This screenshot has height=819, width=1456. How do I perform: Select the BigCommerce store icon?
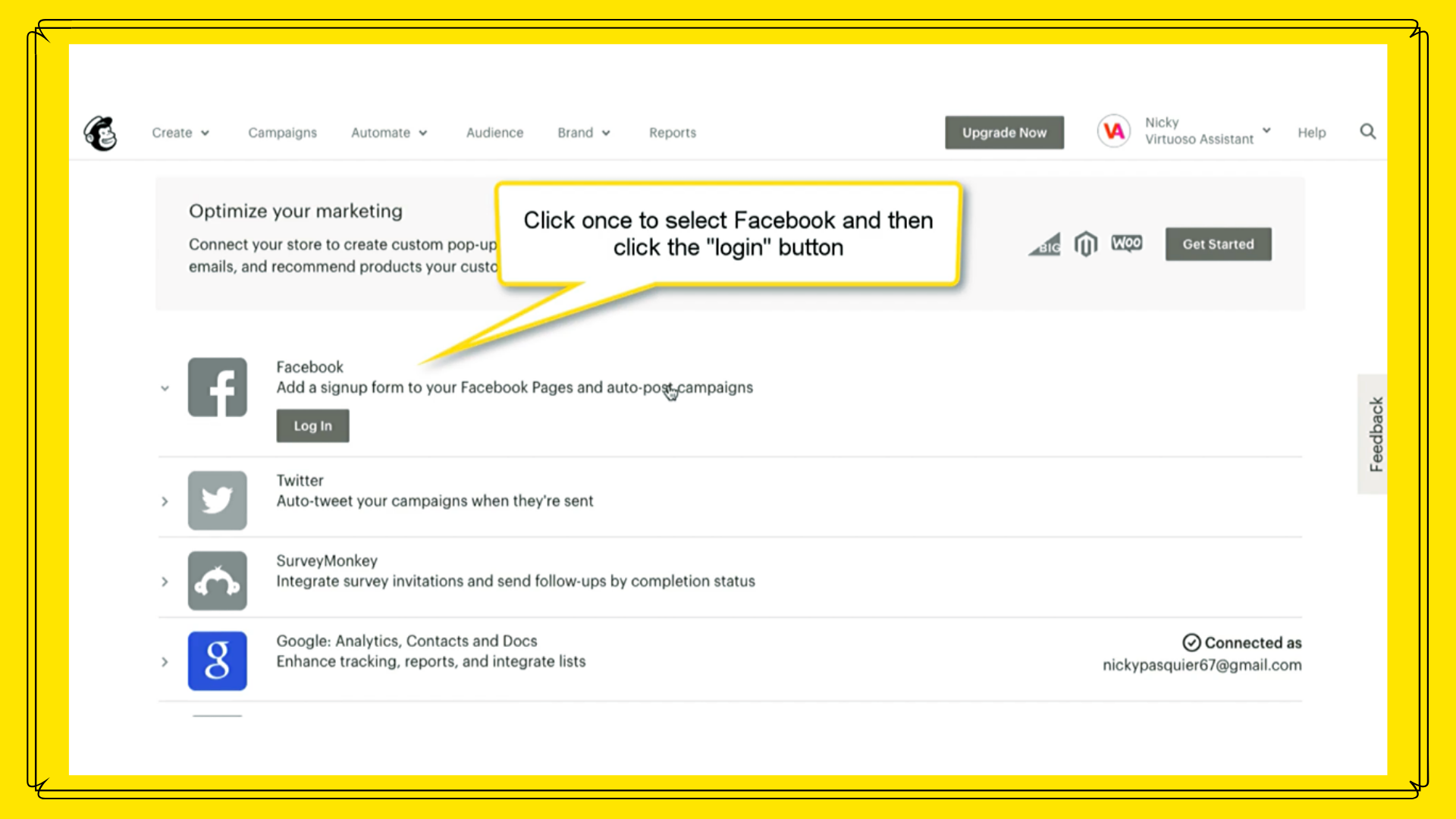coord(1044,244)
